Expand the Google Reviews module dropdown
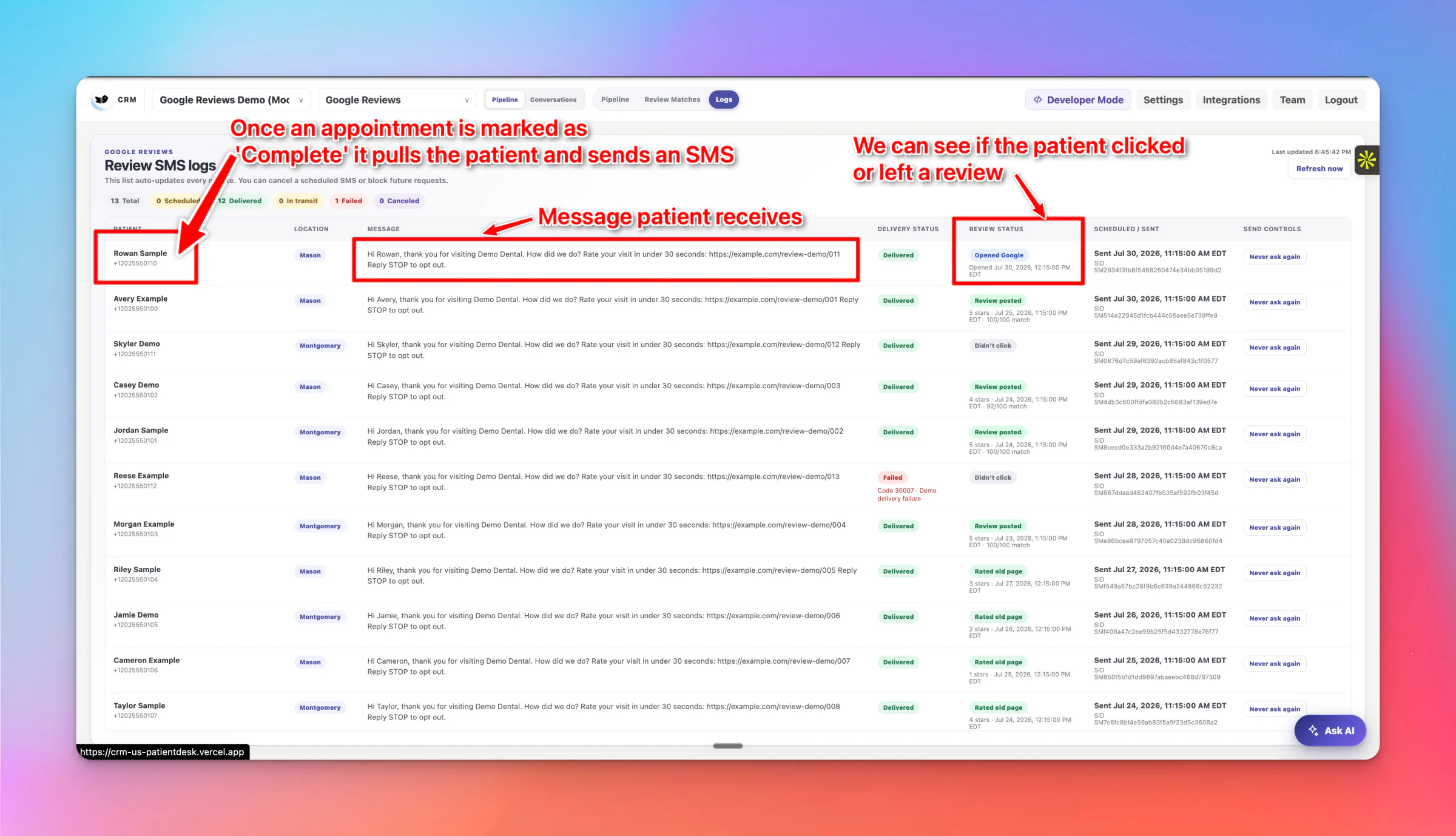1456x836 pixels. point(397,99)
